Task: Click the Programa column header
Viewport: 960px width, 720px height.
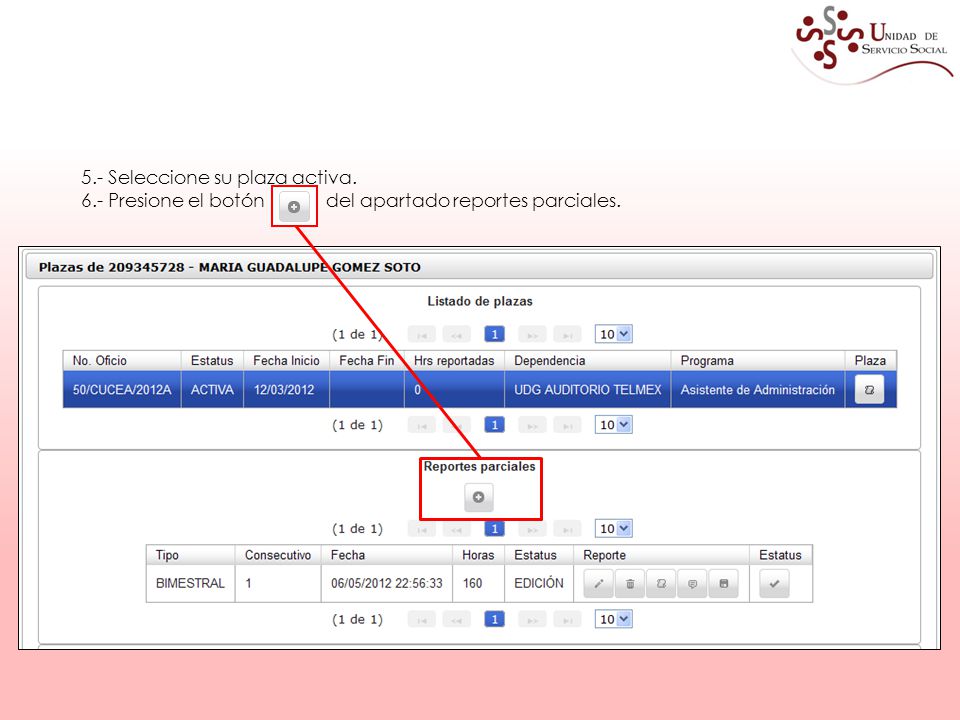Action: click(758, 361)
